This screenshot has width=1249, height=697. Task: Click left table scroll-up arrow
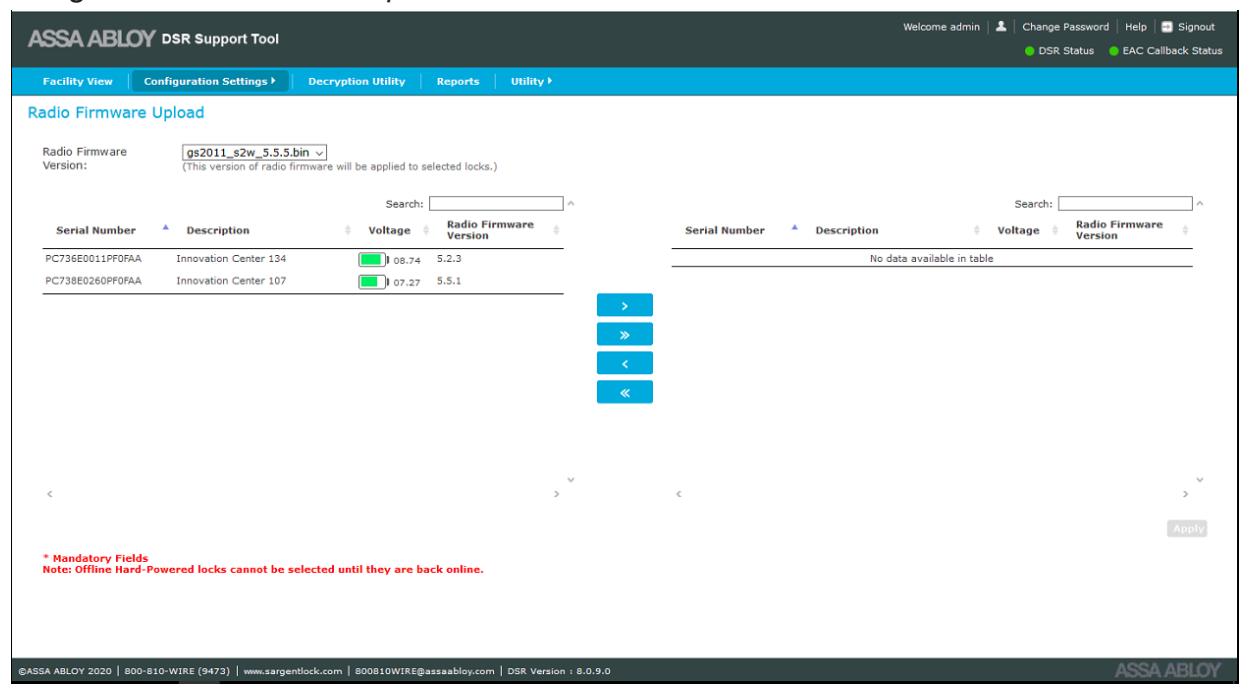[571, 205]
